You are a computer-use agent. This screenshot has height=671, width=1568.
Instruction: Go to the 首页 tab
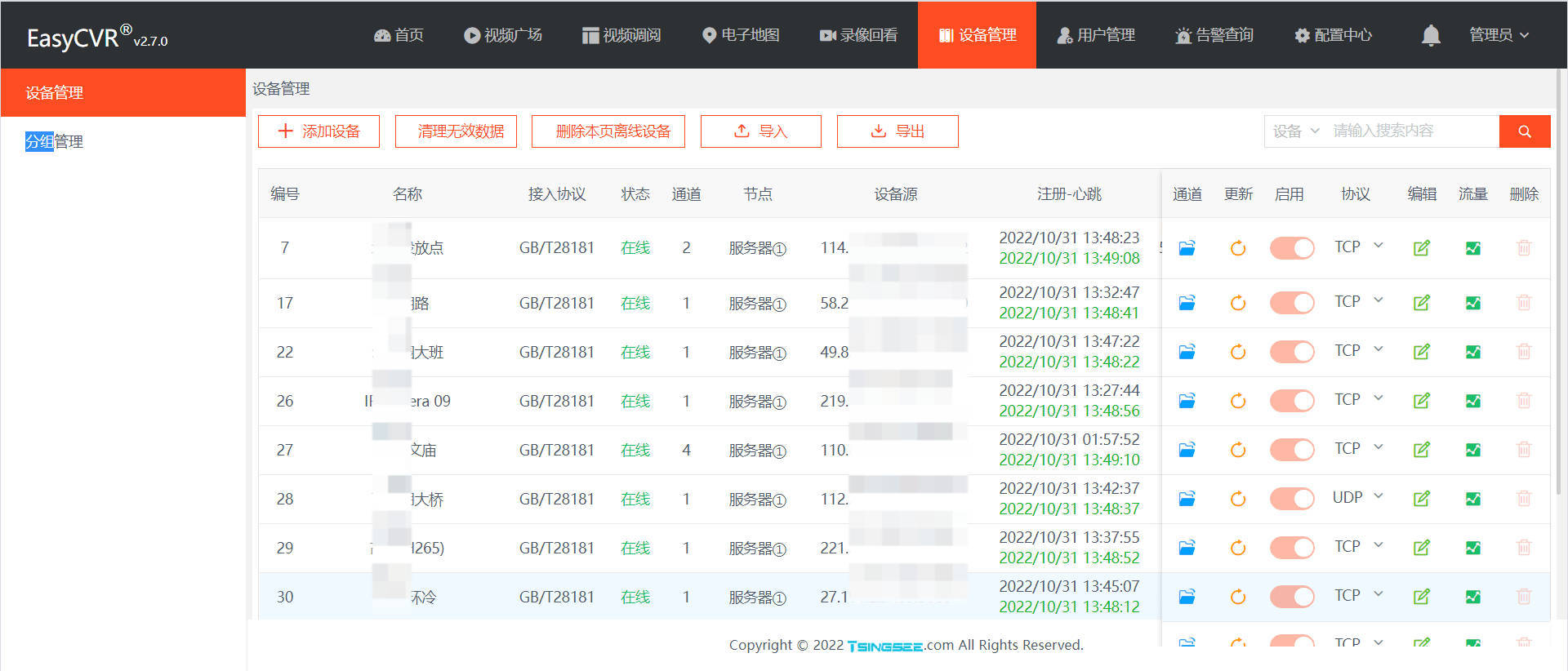(x=399, y=35)
